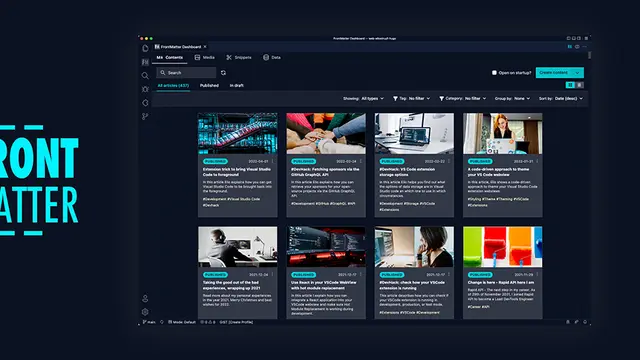Open Run and Debug in activity bar
The width and height of the screenshot is (640, 360).
145,89
